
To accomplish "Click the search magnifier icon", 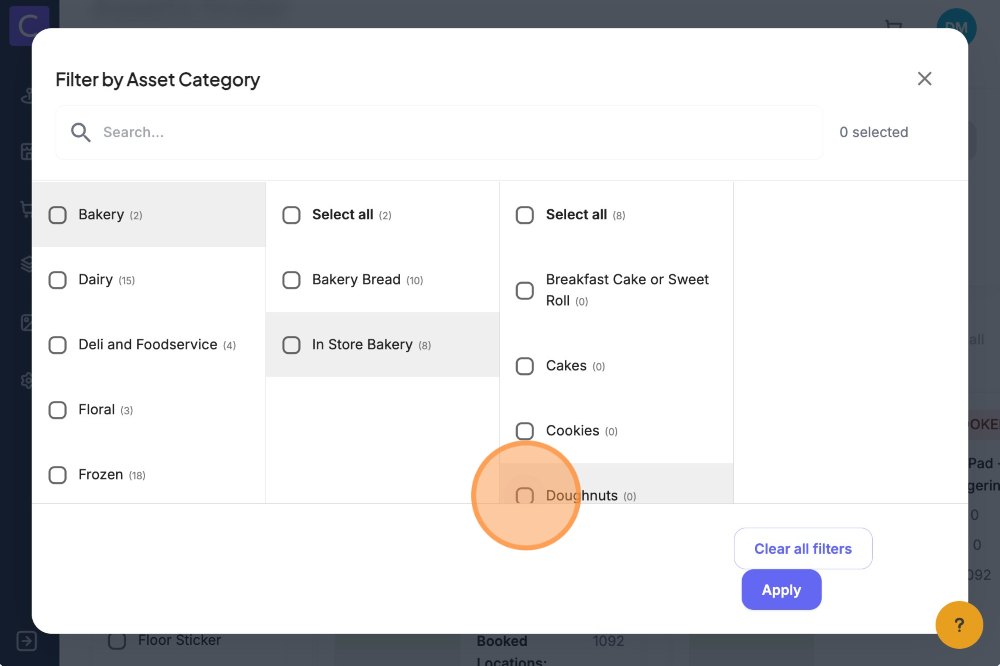I will [x=81, y=132].
